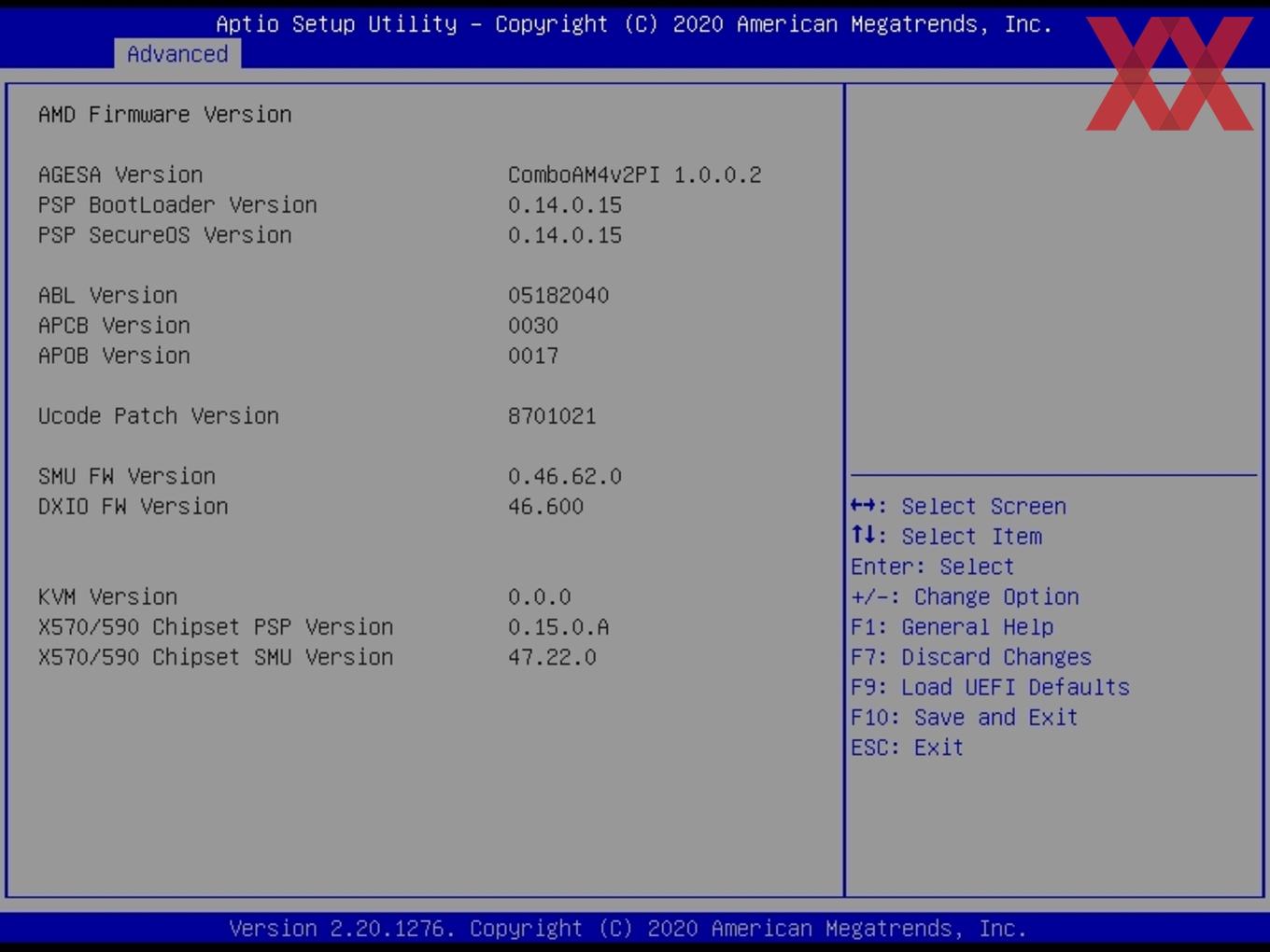Click the ABL value 05182040
The image size is (1270, 952).
pyautogui.click(x=558, y=296)
